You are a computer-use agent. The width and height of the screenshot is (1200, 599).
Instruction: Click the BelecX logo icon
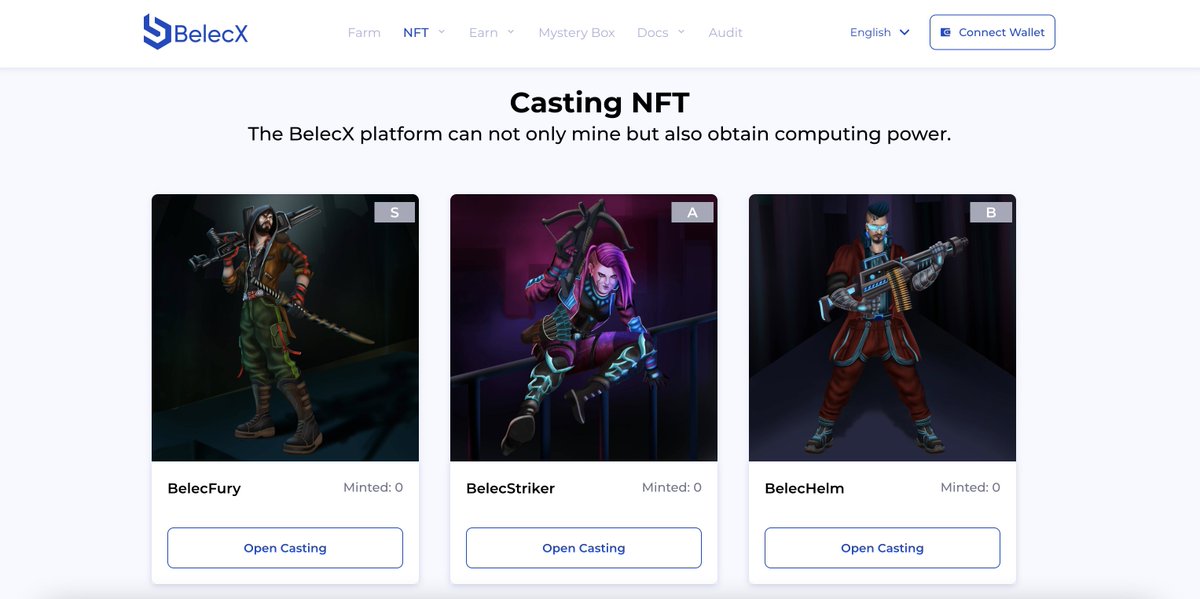point(157,32)
